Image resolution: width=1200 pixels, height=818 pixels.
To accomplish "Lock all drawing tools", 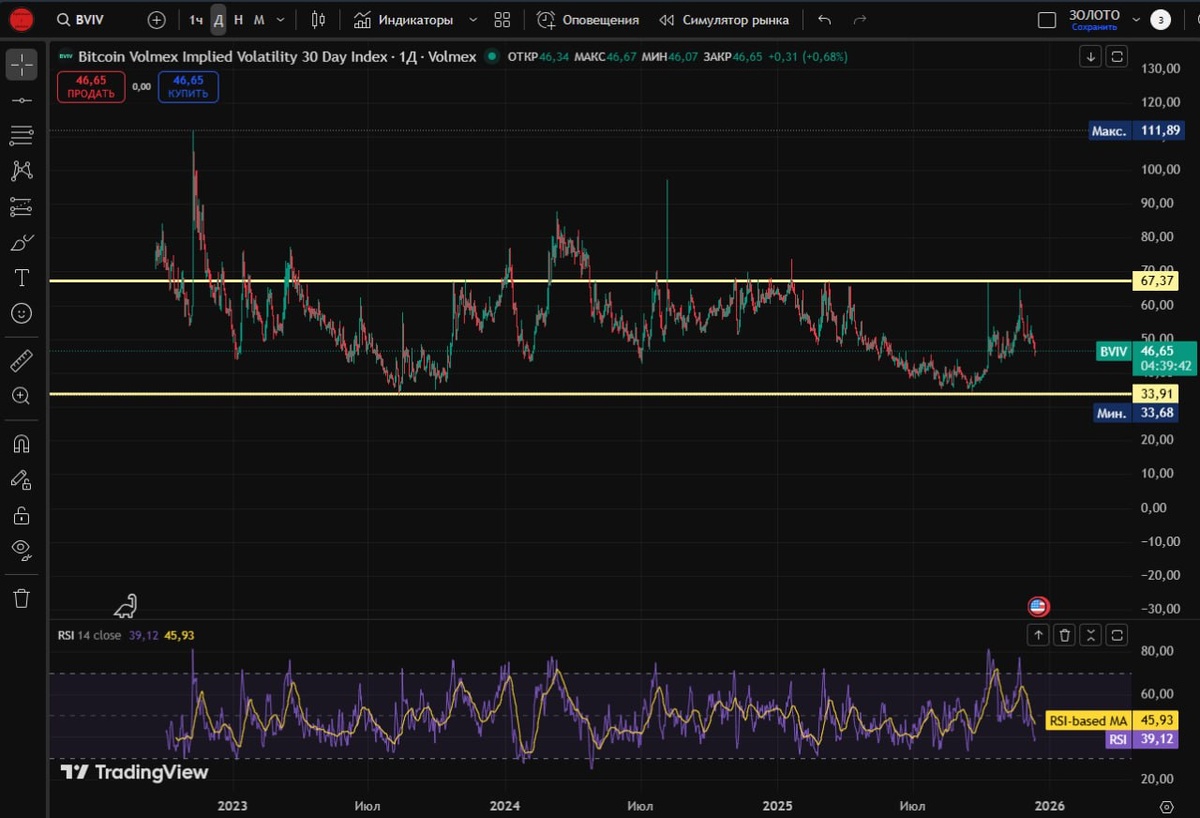I will 21,515.
